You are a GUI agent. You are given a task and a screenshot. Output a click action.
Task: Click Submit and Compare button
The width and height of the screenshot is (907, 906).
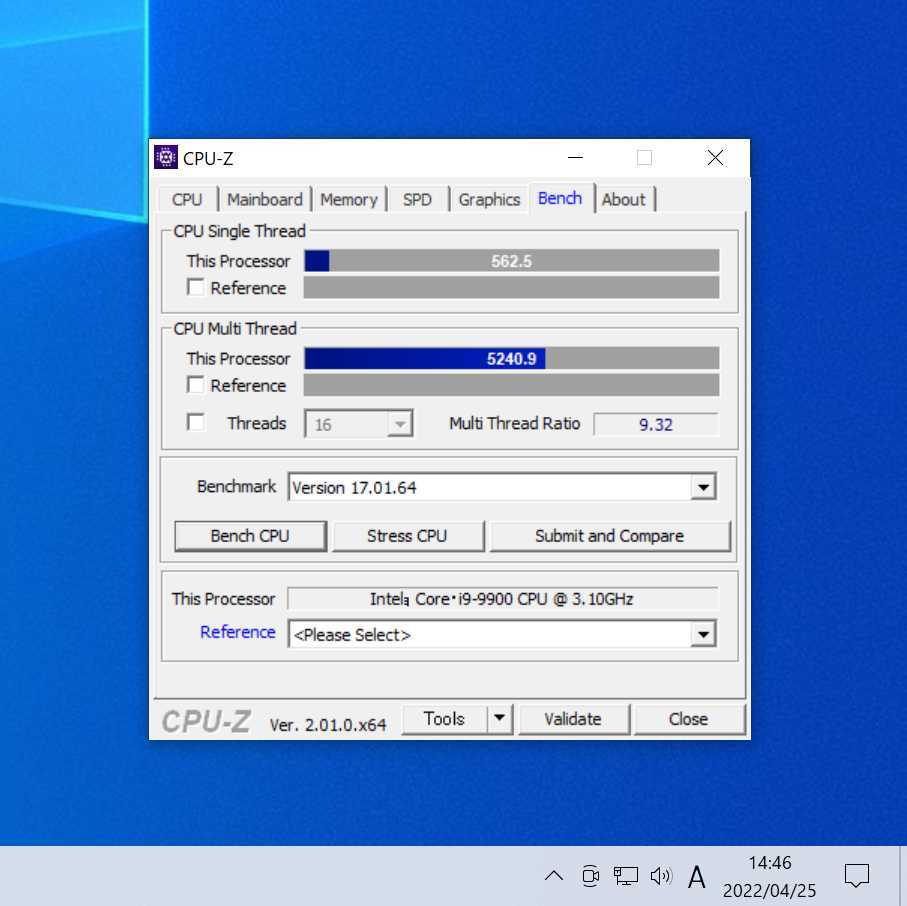(x=610, y=536)
